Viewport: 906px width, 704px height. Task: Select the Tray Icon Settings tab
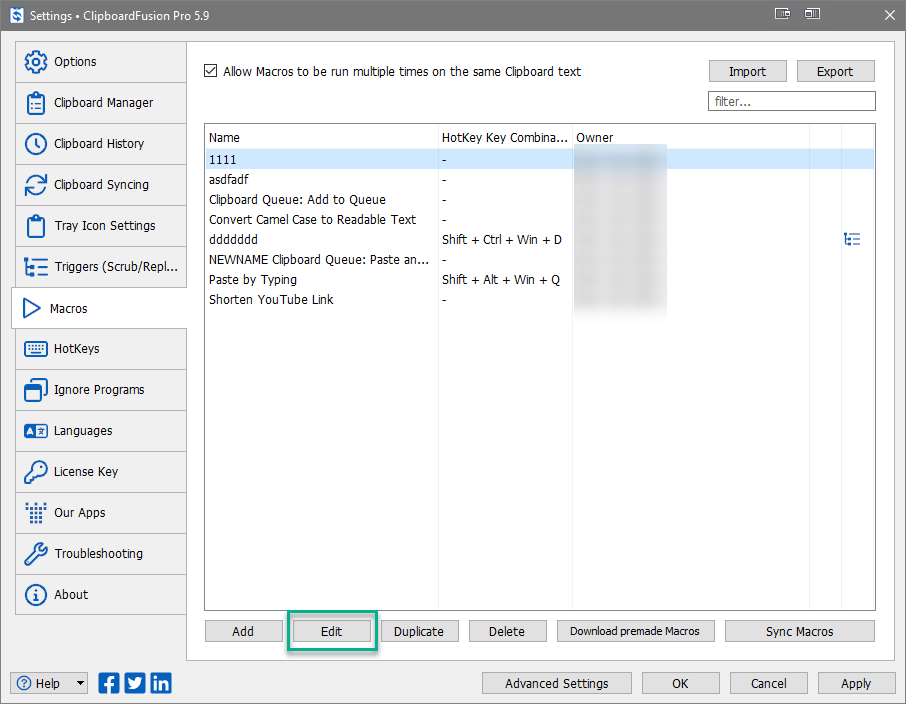coord(101,226)
